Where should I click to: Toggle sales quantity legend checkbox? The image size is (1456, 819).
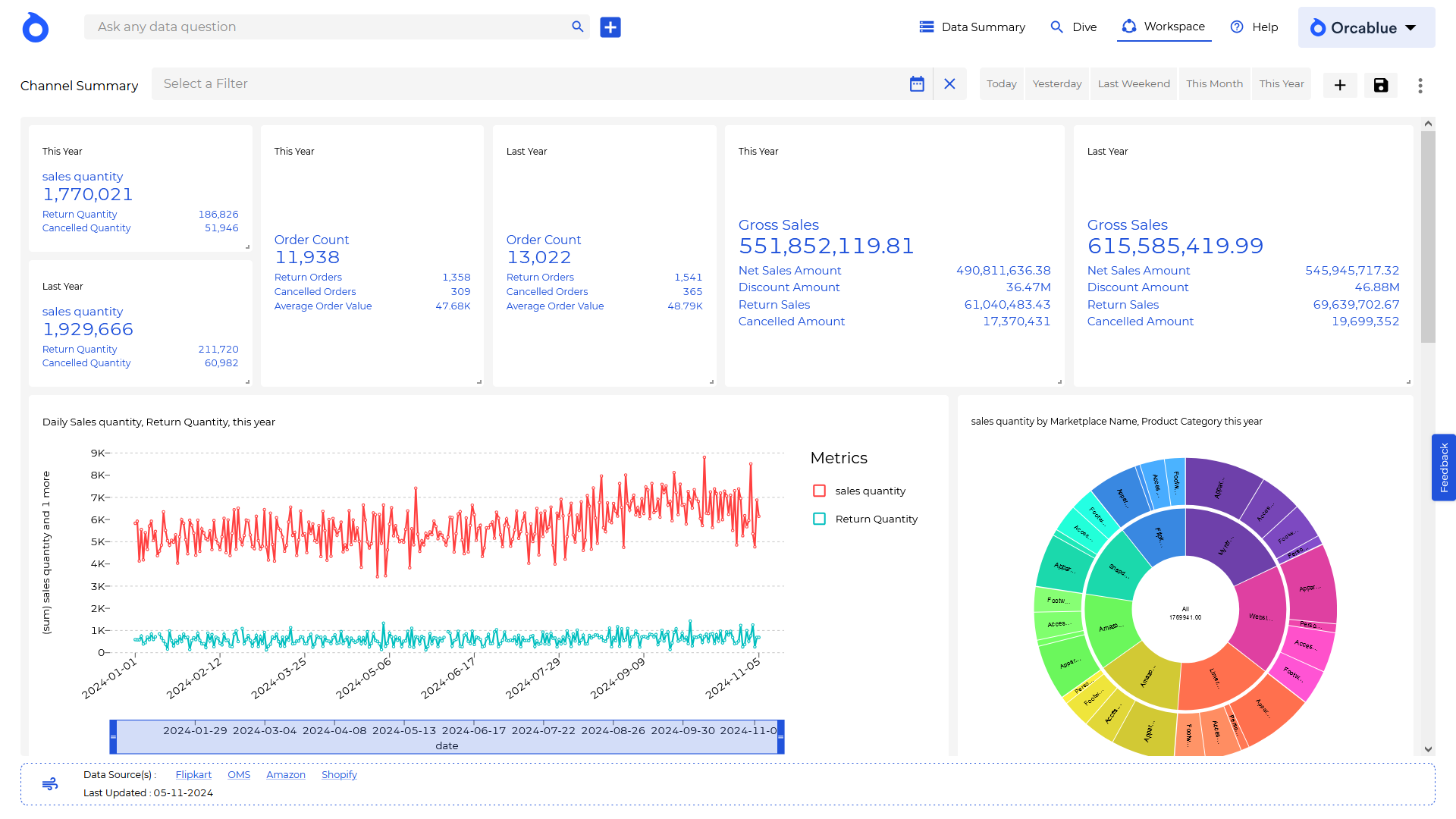coord(819,491)
